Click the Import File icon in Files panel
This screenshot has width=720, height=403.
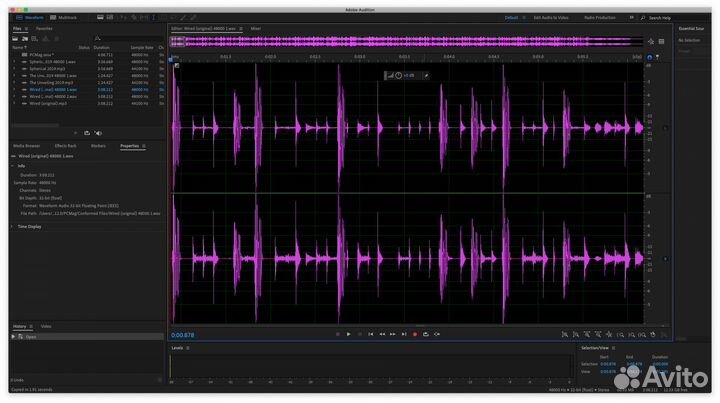pyautogui.click(x=25, y=39)
